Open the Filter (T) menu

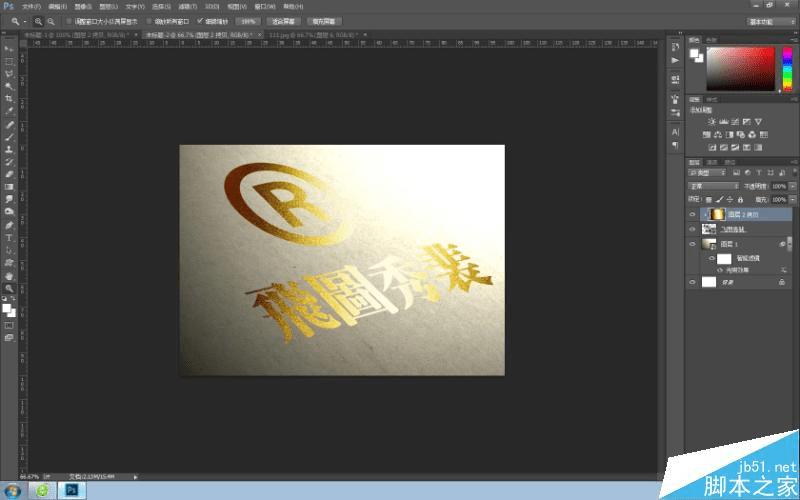[188, 7]
